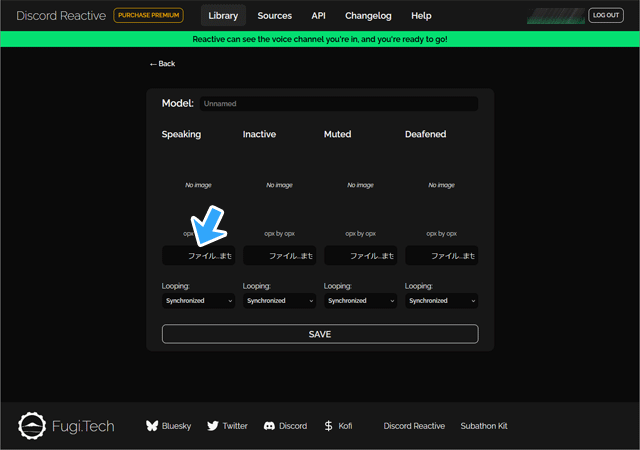This screenshot has width=640, height=450.
Task: Open the Inactive Looping dropdown
Action: (279, 300)
